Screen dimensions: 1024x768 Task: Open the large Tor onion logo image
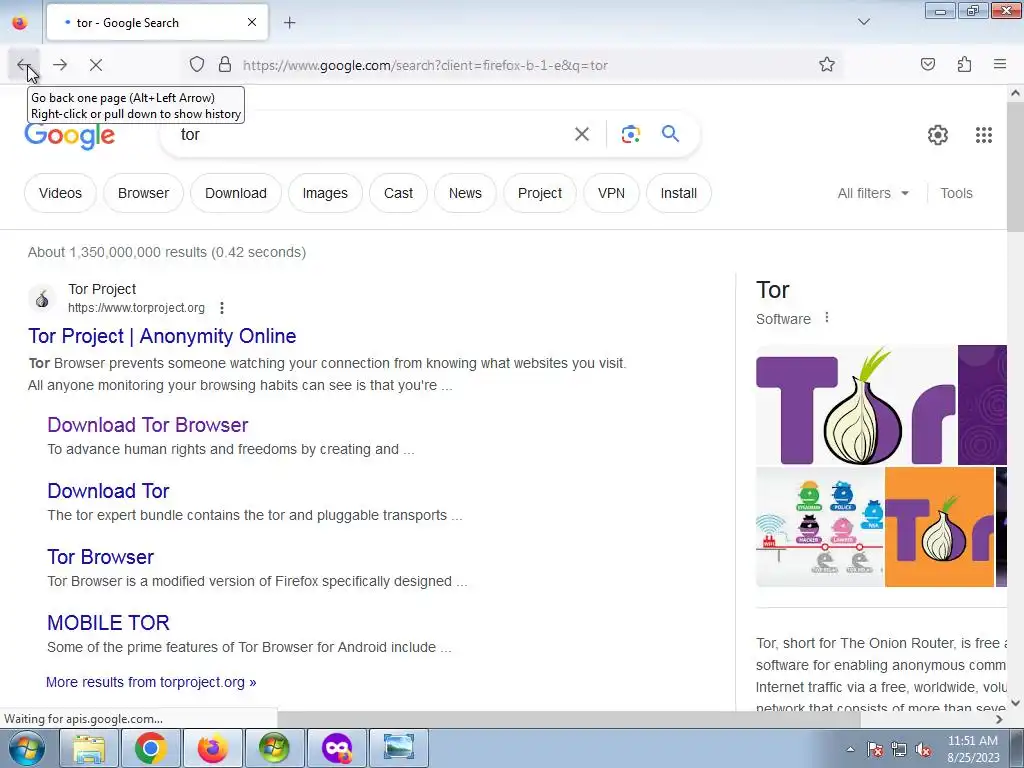(x=856, y=405)
